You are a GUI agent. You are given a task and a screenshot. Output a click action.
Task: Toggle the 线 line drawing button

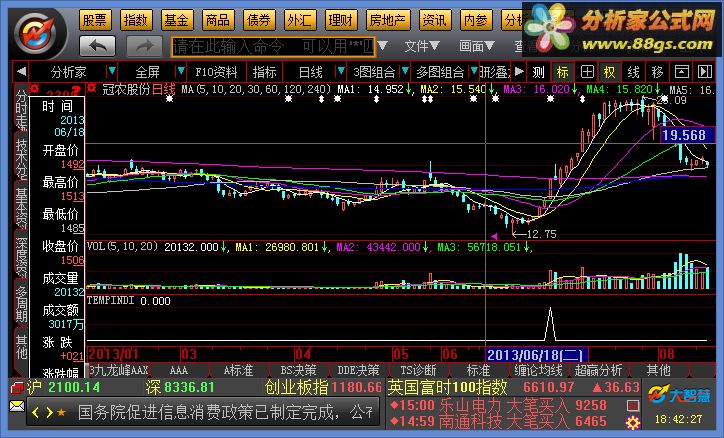634,72
